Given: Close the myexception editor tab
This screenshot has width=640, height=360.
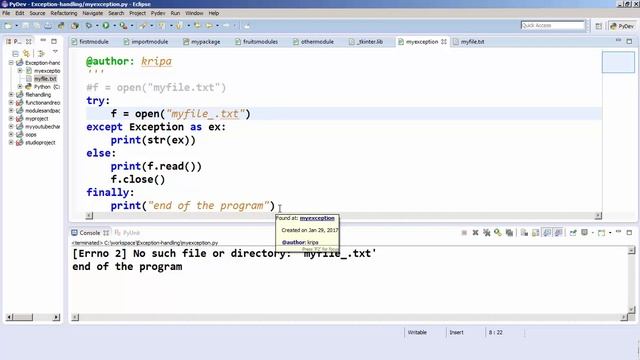Looking at the screenshot, I should click(444, 42).
